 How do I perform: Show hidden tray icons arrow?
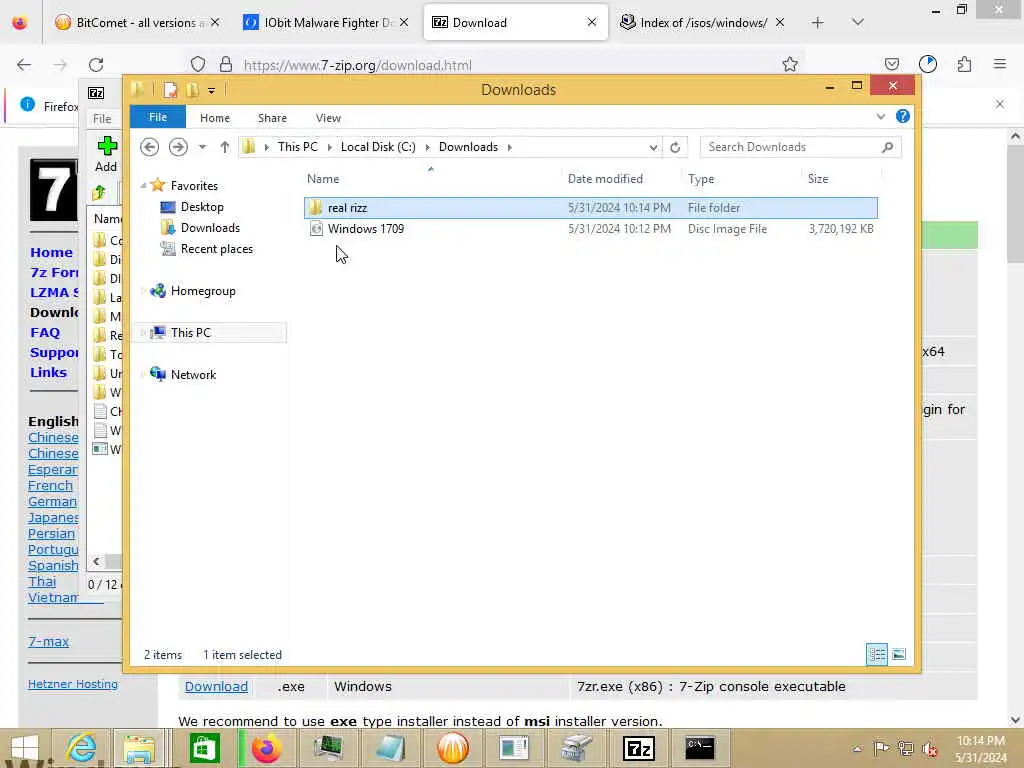[x=857, y=749]
